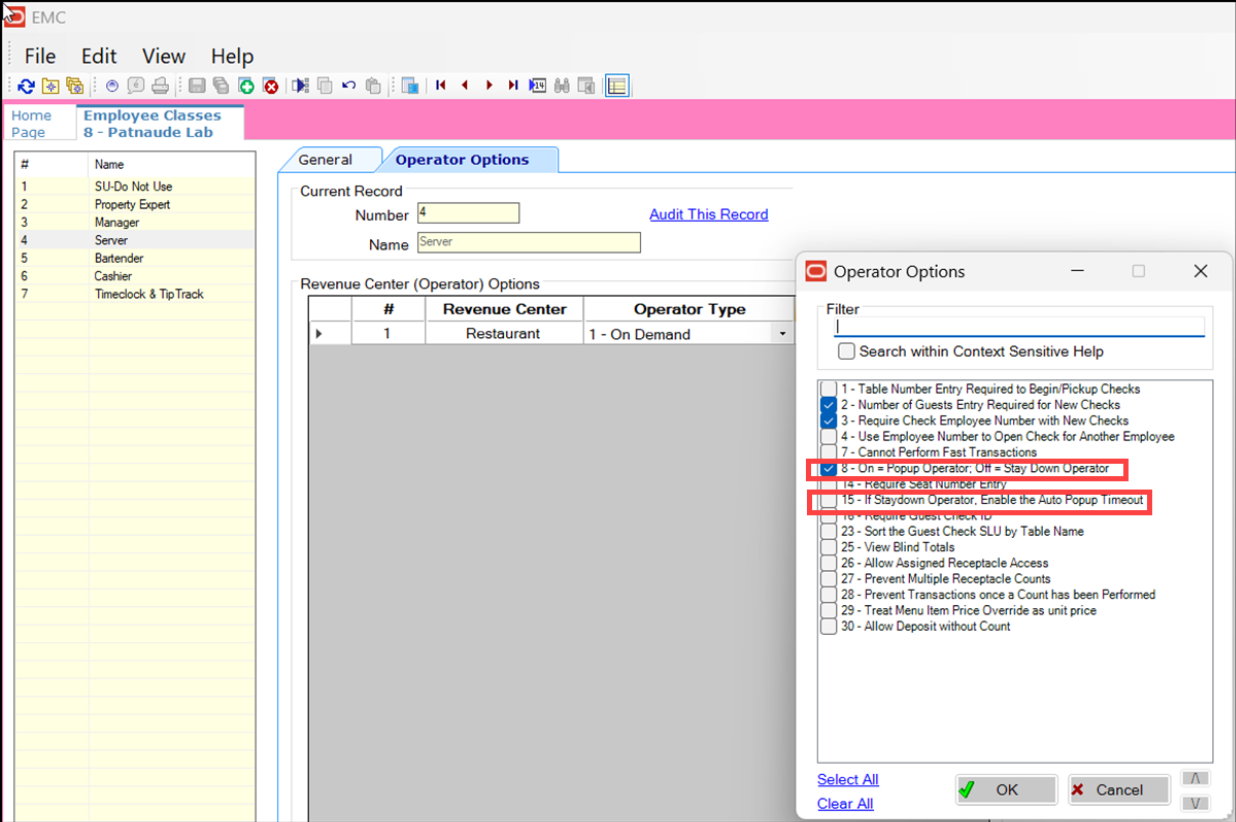This screenshot has width=1236, height=822.
Task: Enable option 1 Table Number Entry Required
Action: [x=828, y=389]
